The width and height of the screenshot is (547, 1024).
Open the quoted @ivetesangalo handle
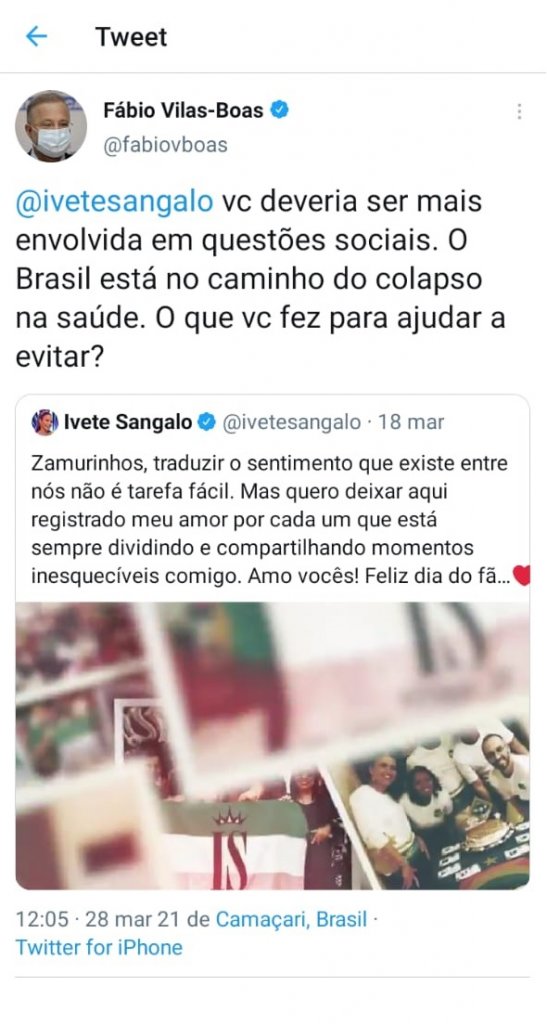coord(291,423)
